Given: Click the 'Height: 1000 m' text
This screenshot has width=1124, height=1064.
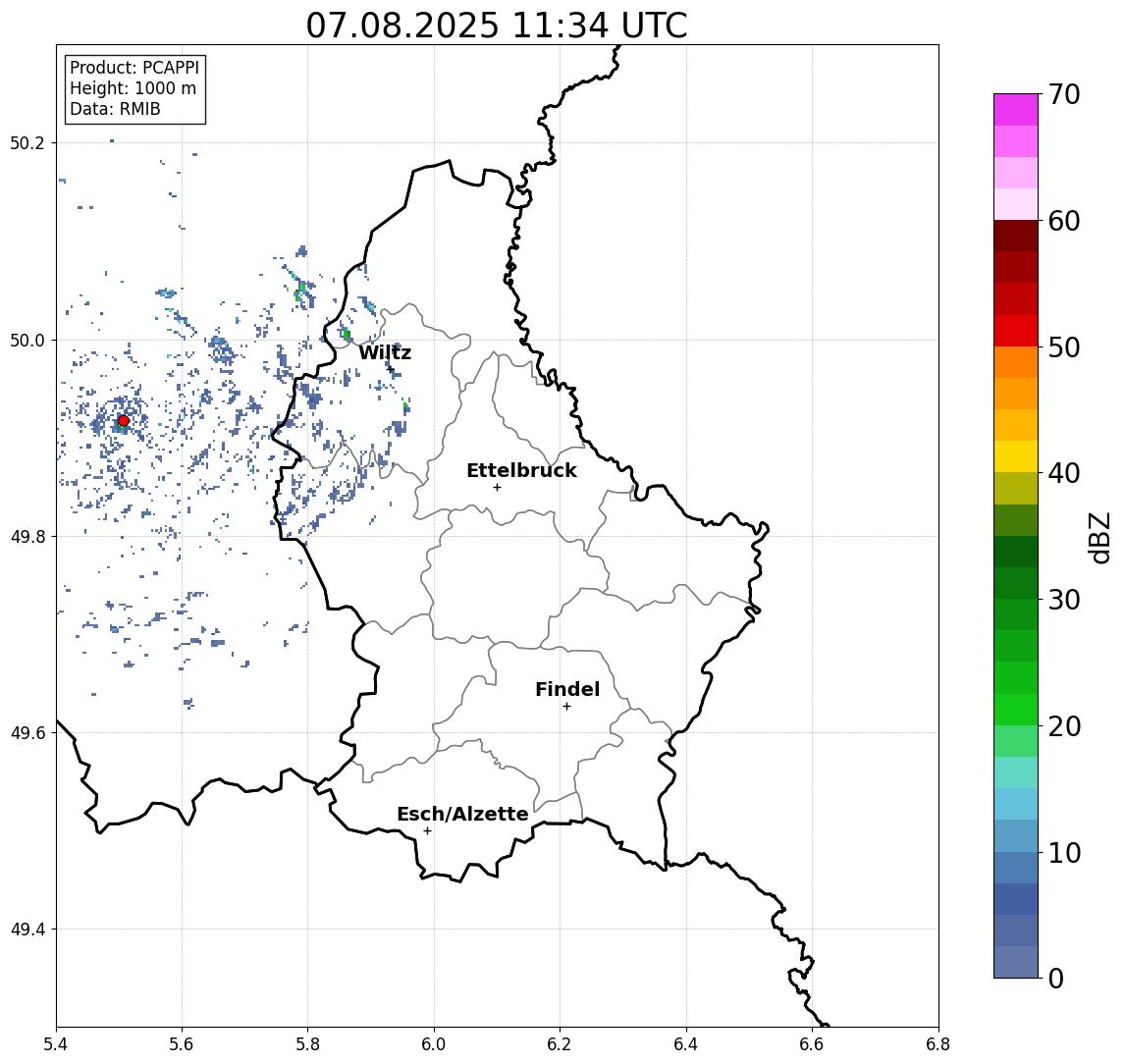Looking at the screenshot, I should coord(133,88).
